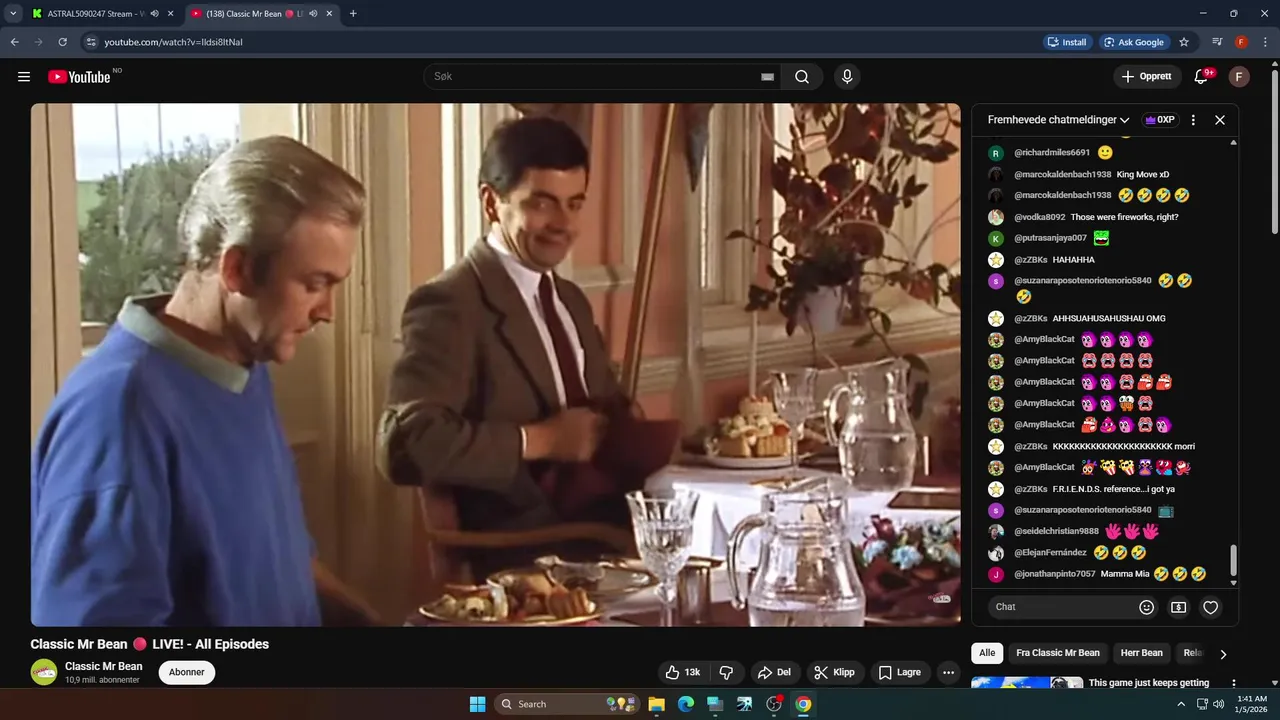Open the account avatar menu on YouTube
The image size is (1280, 720).
(x=1239, y=77)
